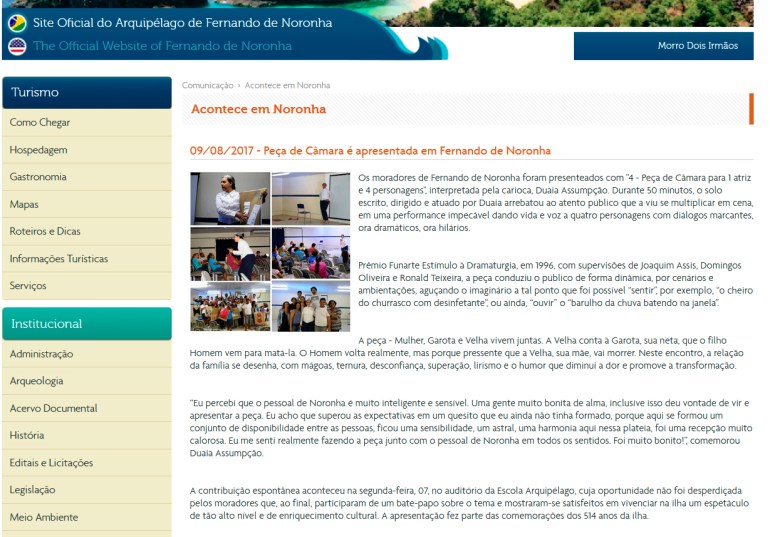Open the Meio Ambiente section
The image size is (770, 537).
click(43, 517)
